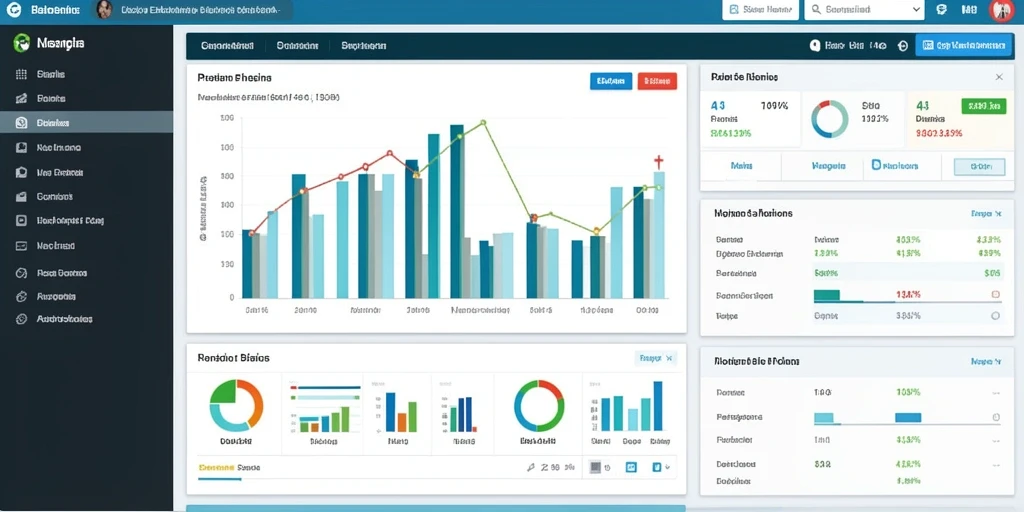Click the pencil edit icon below the mini charts
Screen dimensions: 1024x512
pyautogui.click(x=531, y=468)
